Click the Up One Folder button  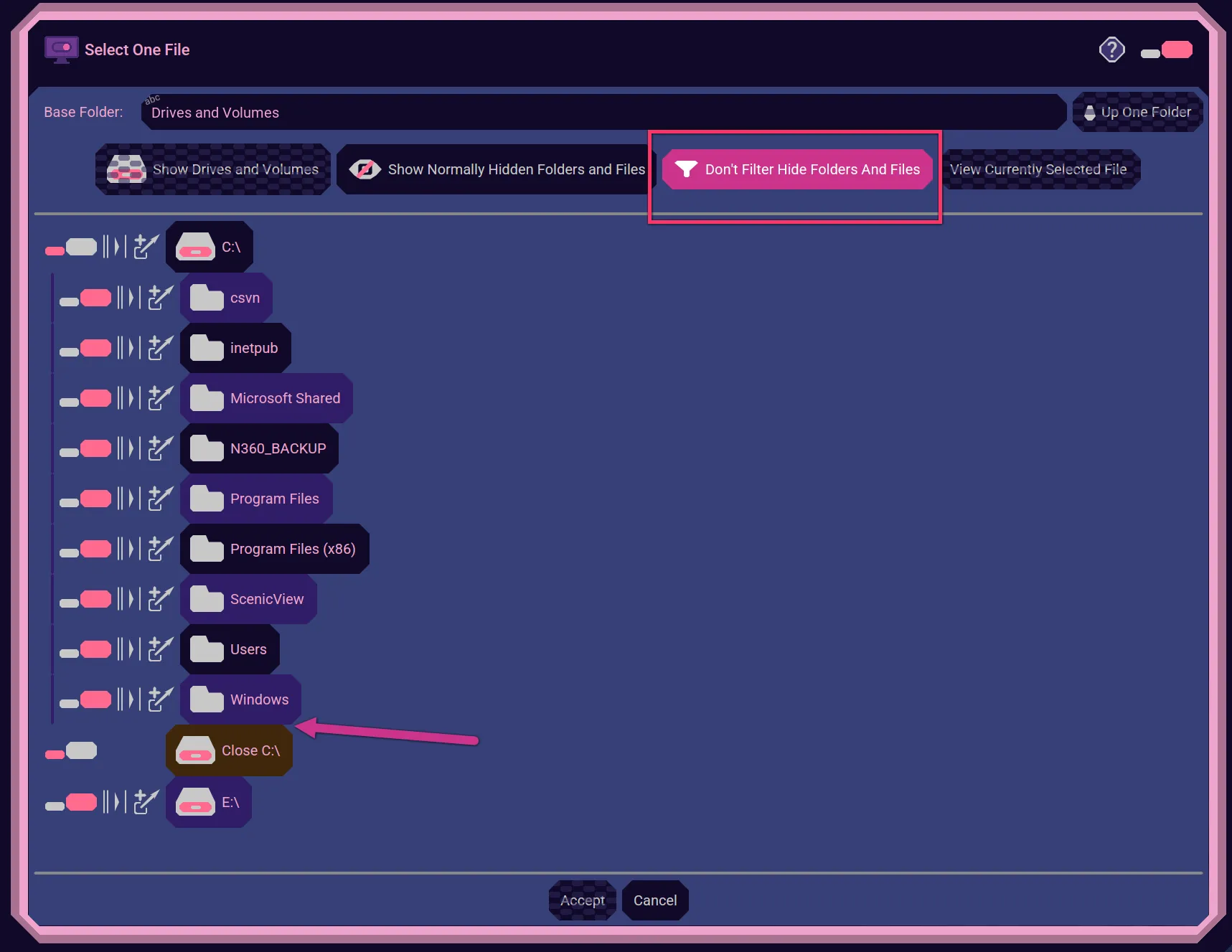click(1137, 112)
